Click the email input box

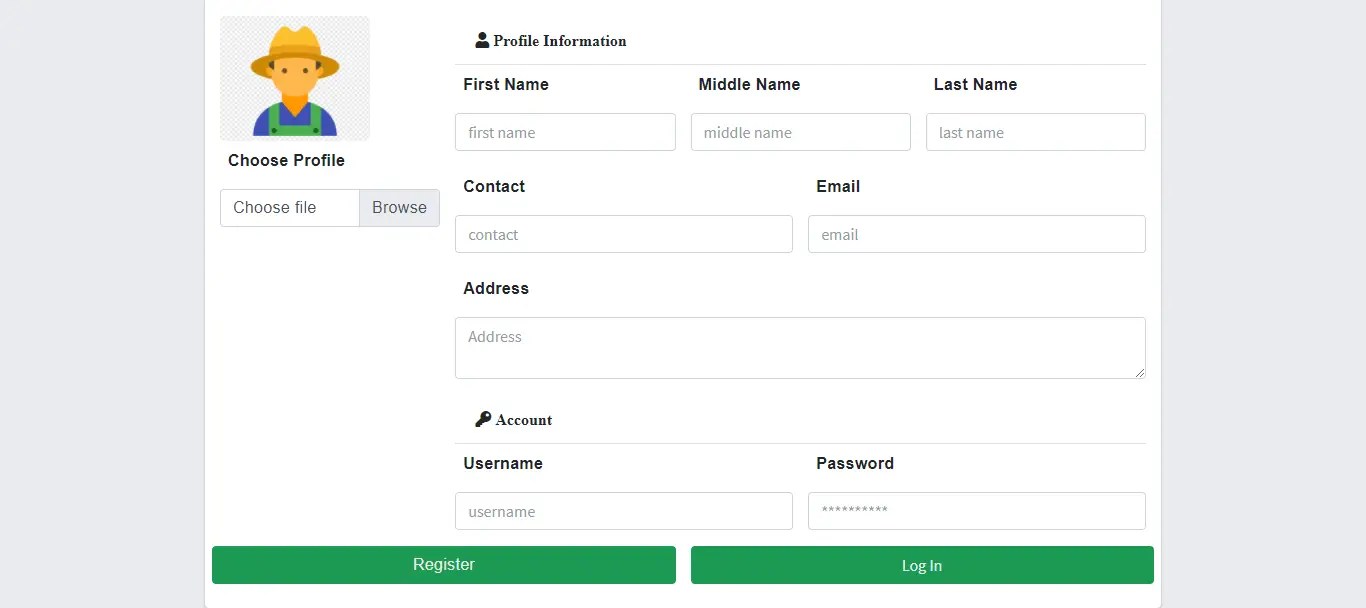976,234
